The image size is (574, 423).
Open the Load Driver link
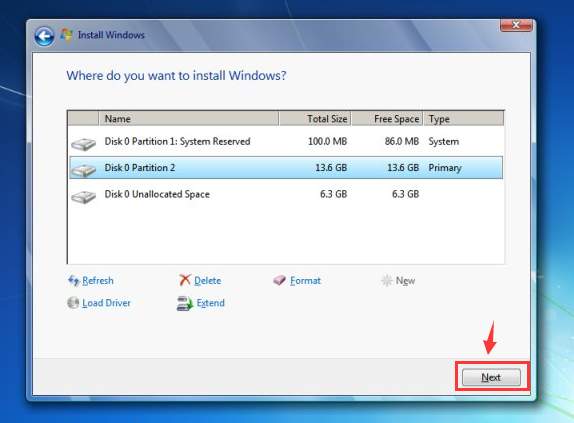click(106, 303)
